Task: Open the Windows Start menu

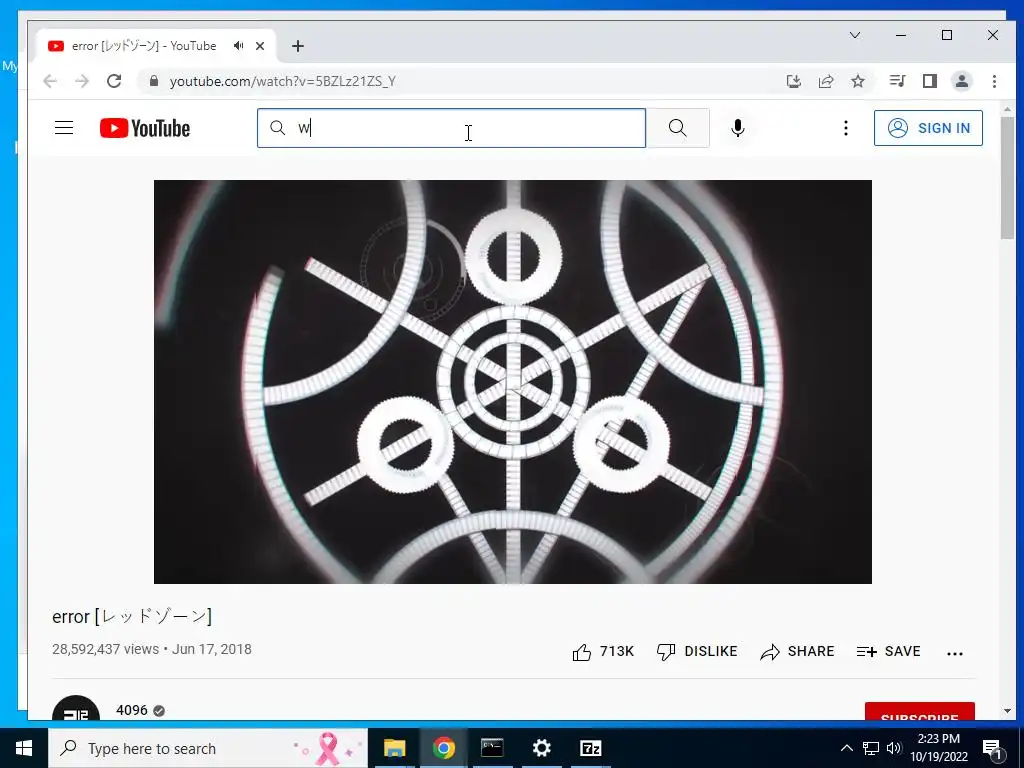Action: click(24, 748)
